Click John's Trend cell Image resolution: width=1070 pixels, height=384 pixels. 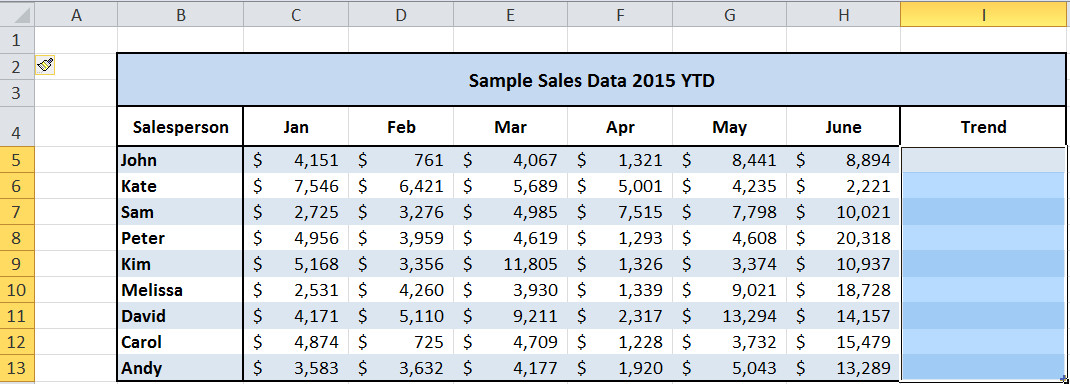(x=983, y=160)
